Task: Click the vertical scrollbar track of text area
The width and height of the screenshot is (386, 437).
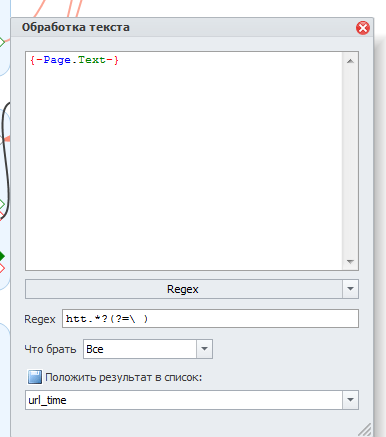Action: tap(350, 161)
